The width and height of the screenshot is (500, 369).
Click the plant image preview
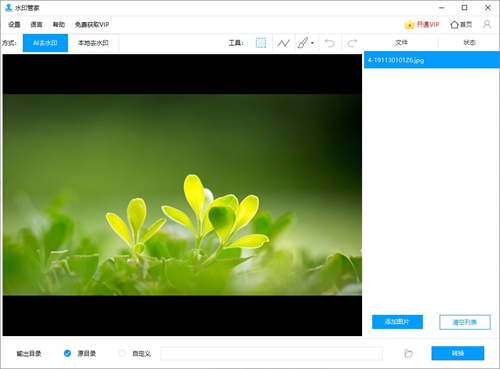point(182,195)
